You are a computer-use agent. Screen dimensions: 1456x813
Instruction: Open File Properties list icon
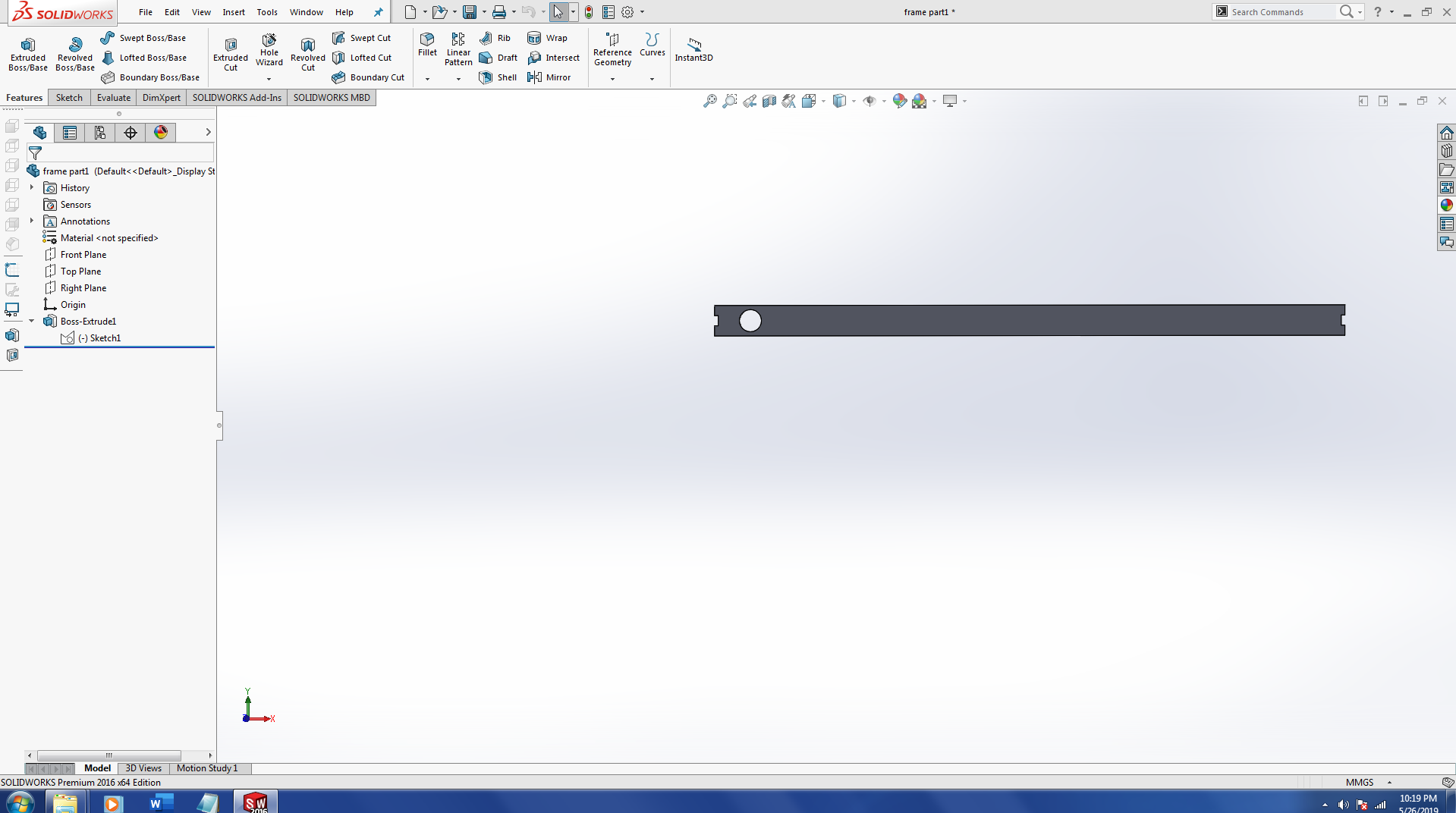tap(609, 12)
